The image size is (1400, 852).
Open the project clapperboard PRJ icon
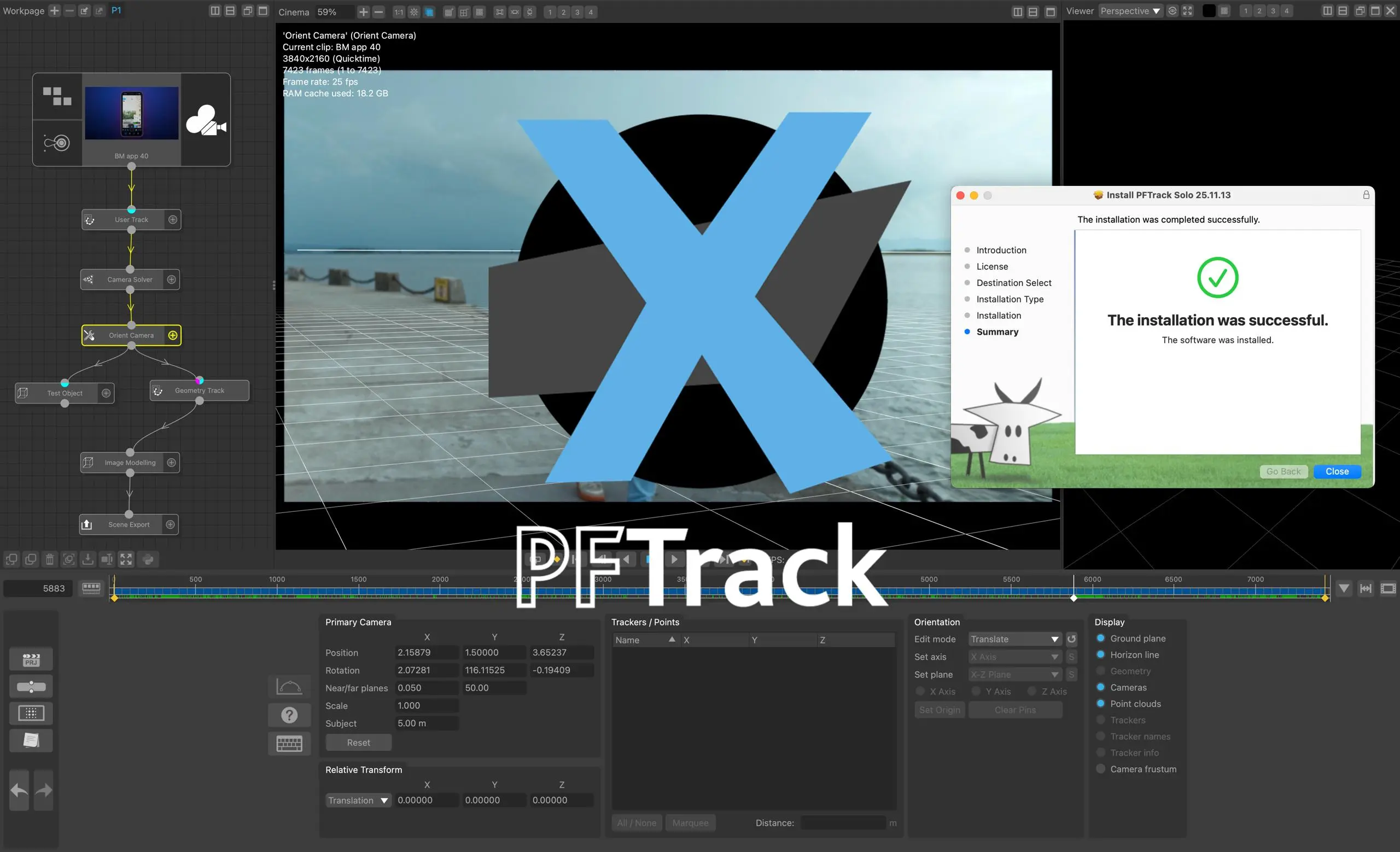coord(31,659)
